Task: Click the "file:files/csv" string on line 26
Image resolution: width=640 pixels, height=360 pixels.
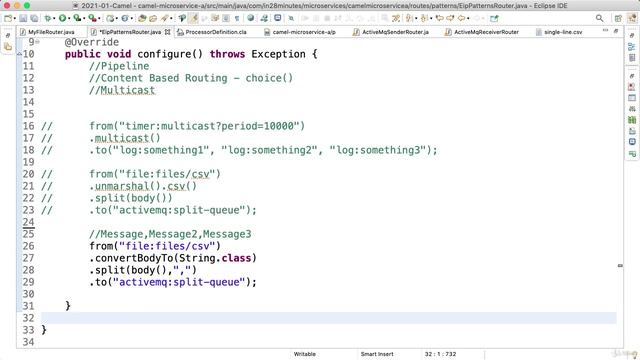Action: [167, 246]
